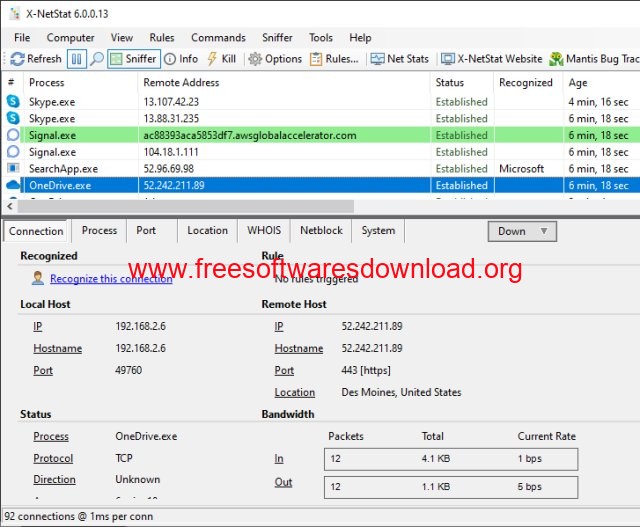Click the Skype icon for 13.107.42.23
Screen dimensions: 640x527
click(13, 101)
